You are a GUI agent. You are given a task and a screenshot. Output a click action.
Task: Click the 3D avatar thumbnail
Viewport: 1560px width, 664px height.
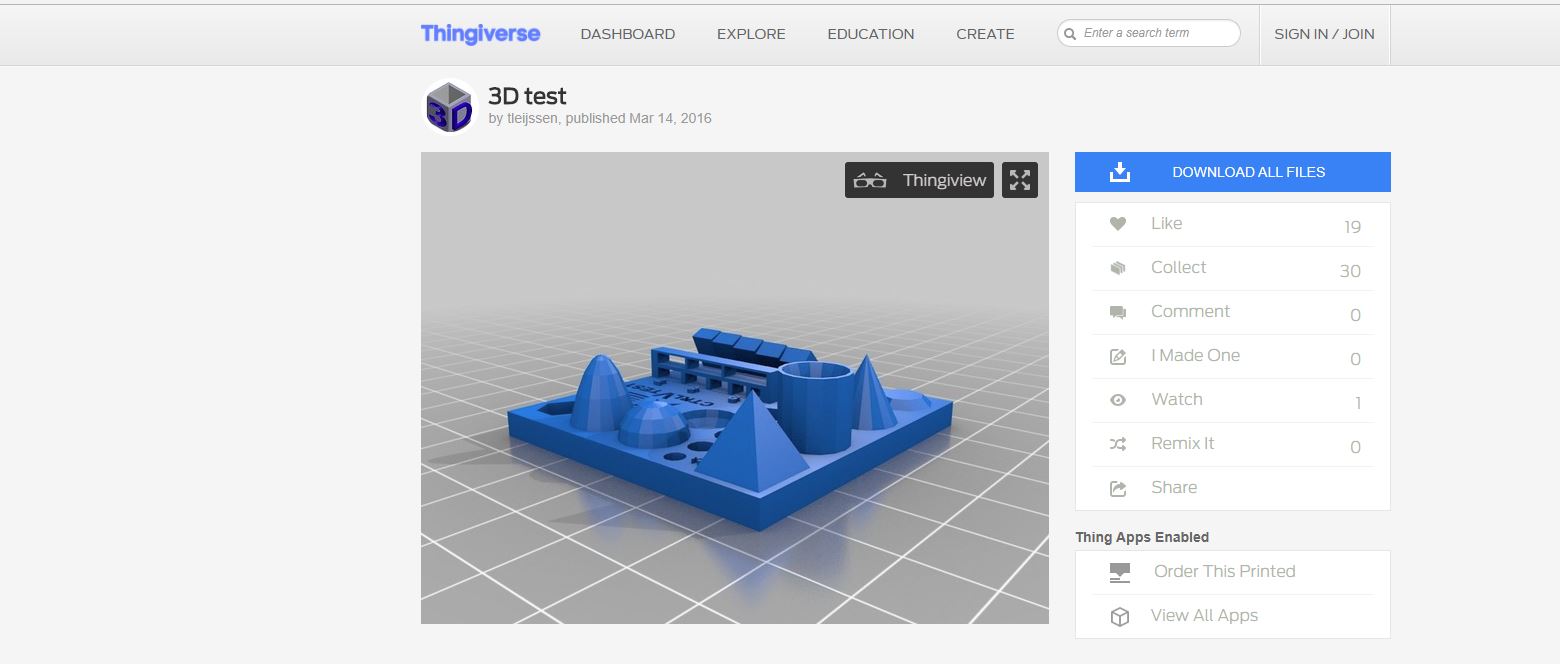point(449,106)
